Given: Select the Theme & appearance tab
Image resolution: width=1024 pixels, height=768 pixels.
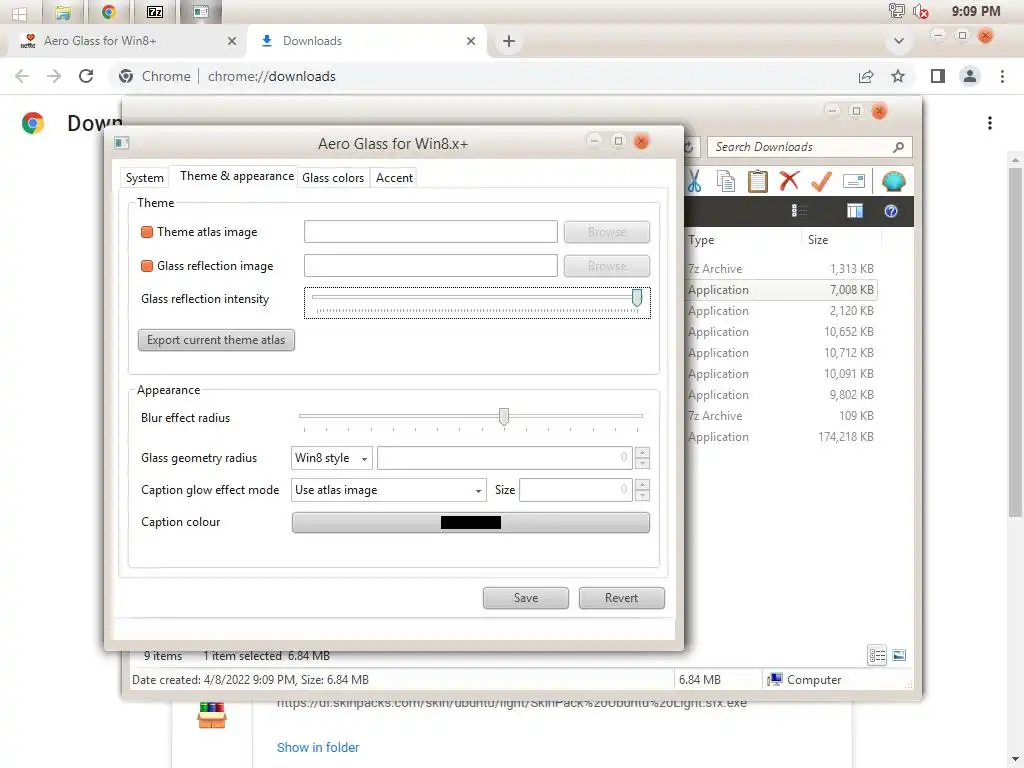Looking at the screenshot, I should 236,176.
